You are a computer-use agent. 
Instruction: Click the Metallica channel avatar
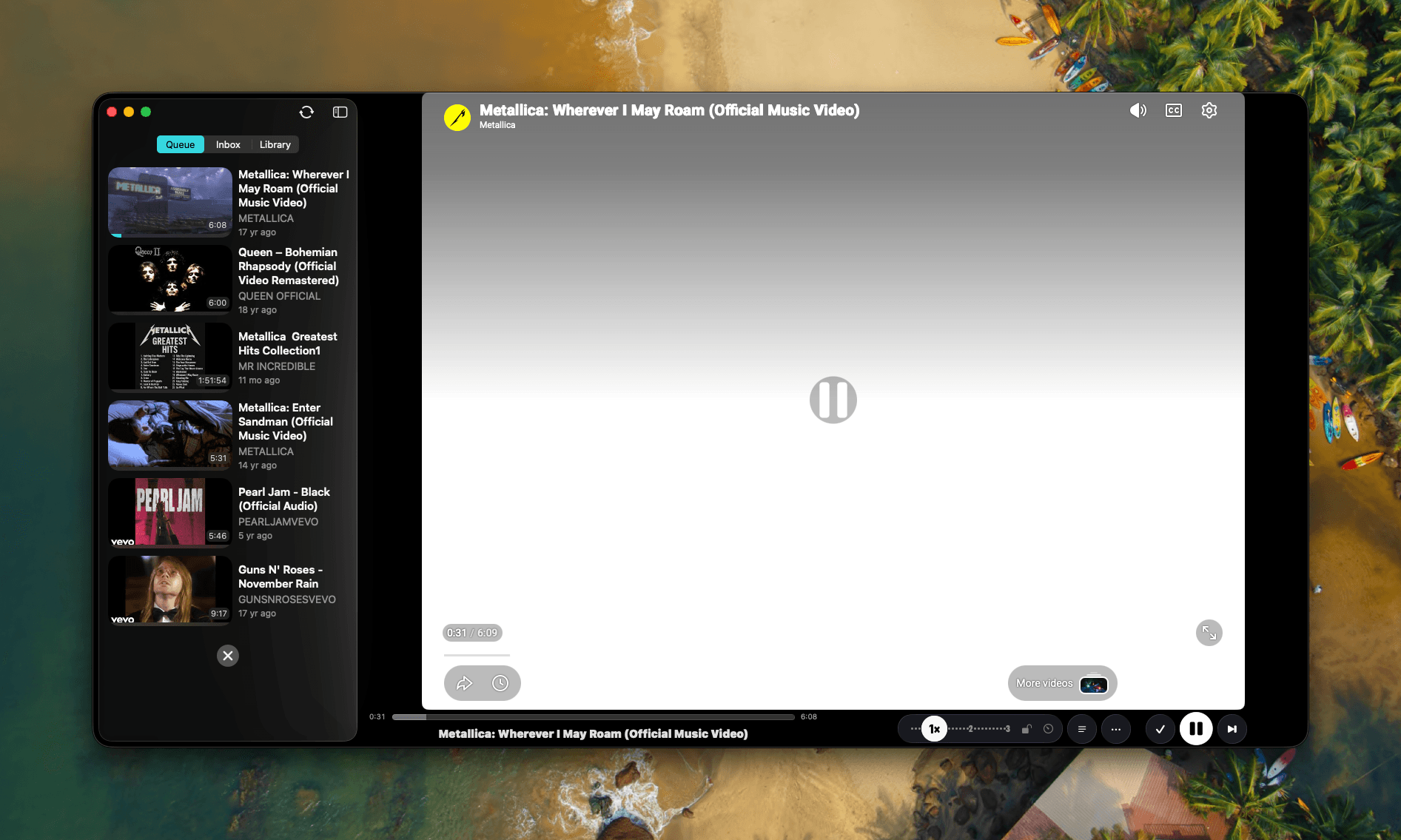pyautogui.click(x=457, y=117)
